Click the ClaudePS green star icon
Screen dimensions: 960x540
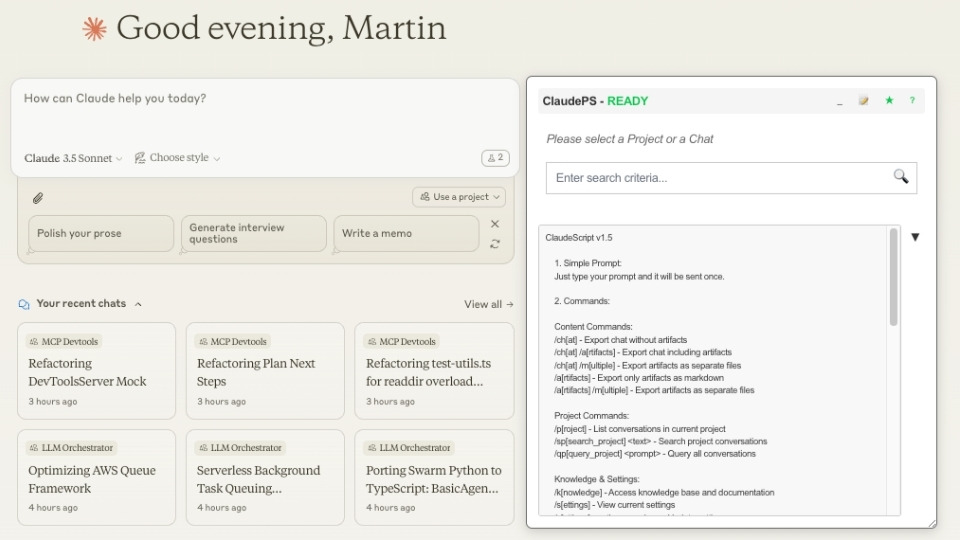[x=889, y=100]
